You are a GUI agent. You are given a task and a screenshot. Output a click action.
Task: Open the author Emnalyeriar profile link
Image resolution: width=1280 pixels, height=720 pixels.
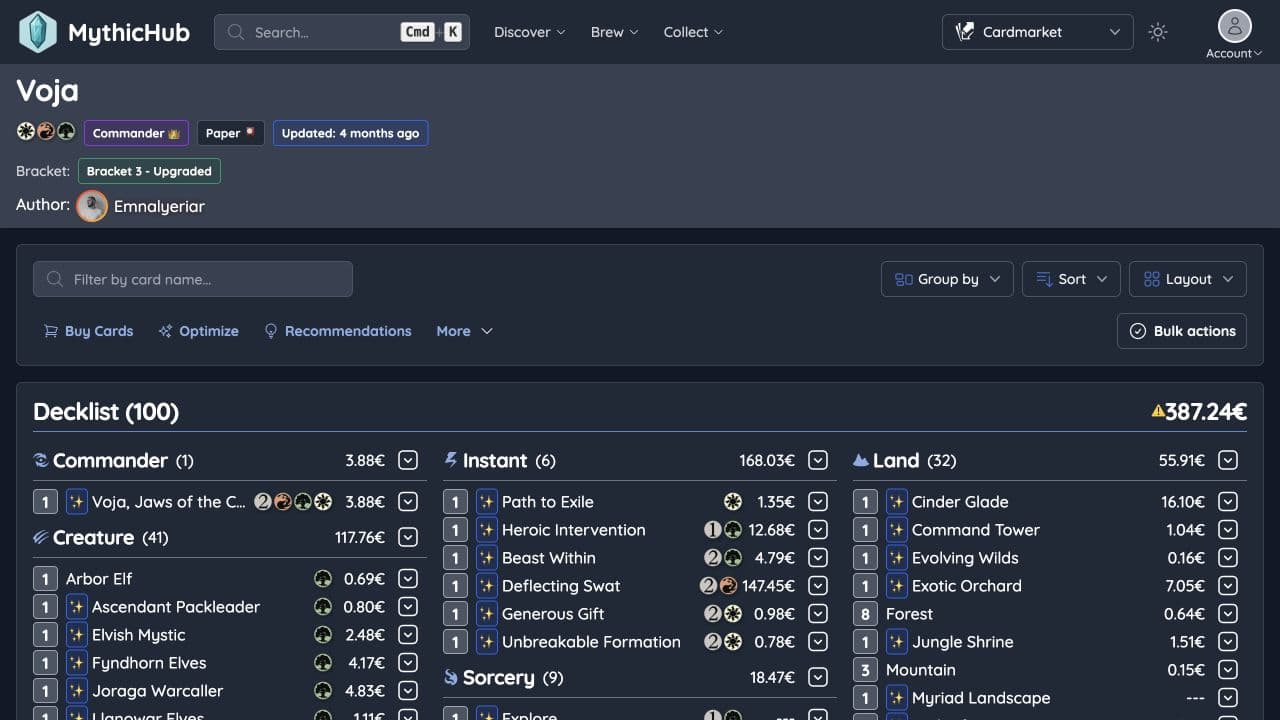pos(159,206)
